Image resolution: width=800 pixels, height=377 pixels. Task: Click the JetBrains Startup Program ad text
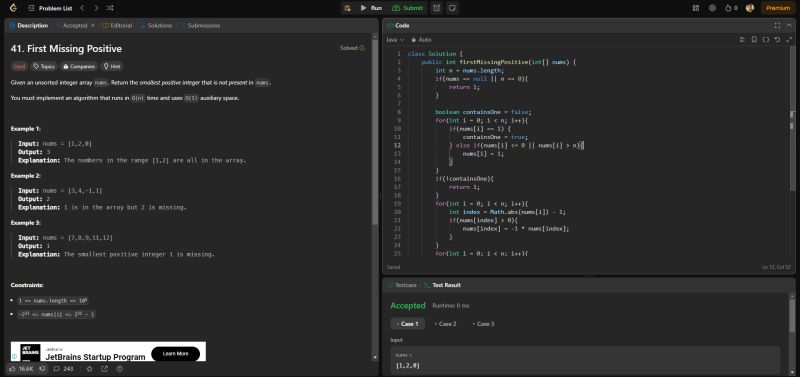tap(95, 357)
